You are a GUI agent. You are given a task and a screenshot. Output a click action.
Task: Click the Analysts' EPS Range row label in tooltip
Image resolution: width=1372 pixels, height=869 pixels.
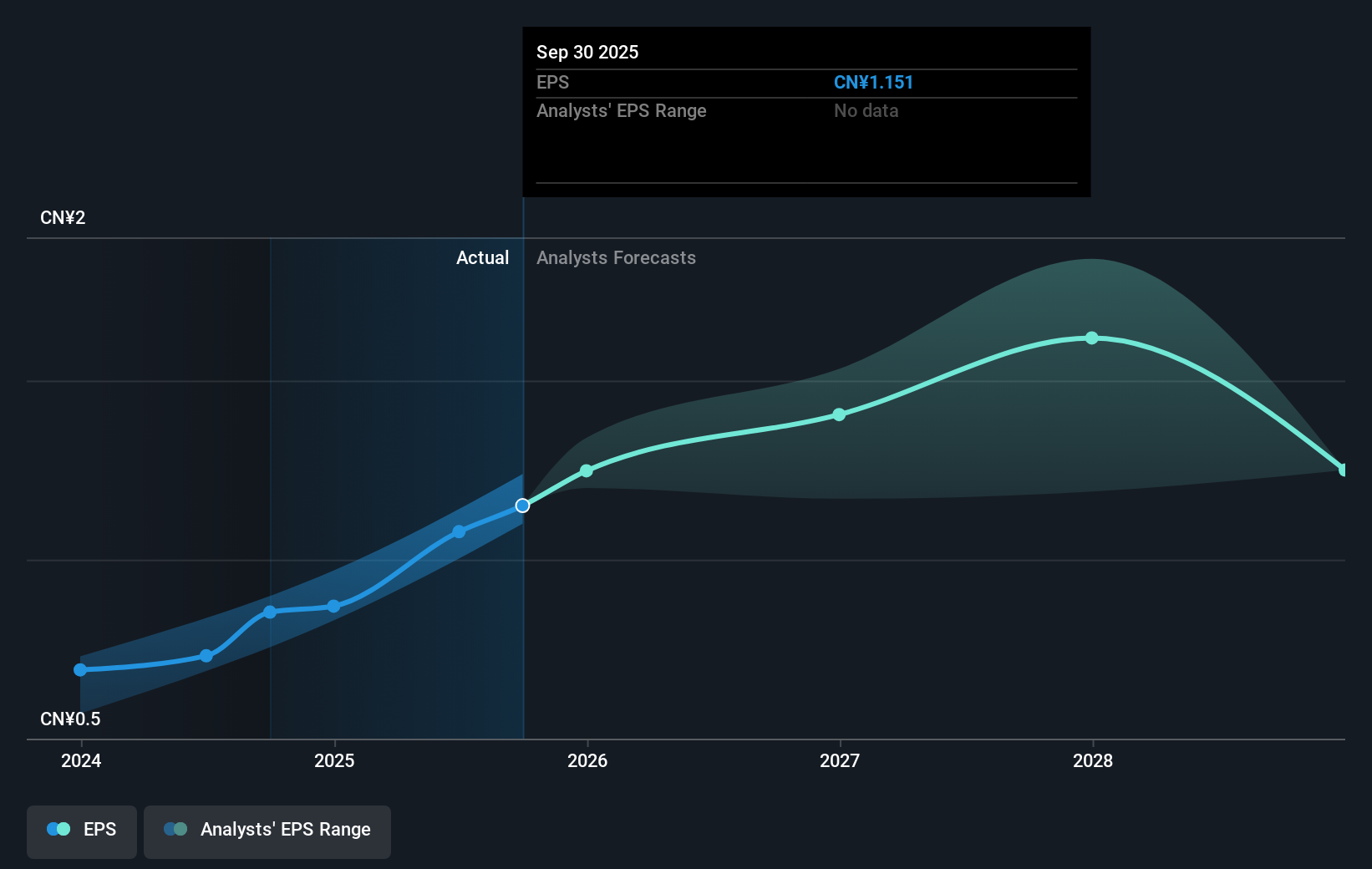(x=621, y=111)
